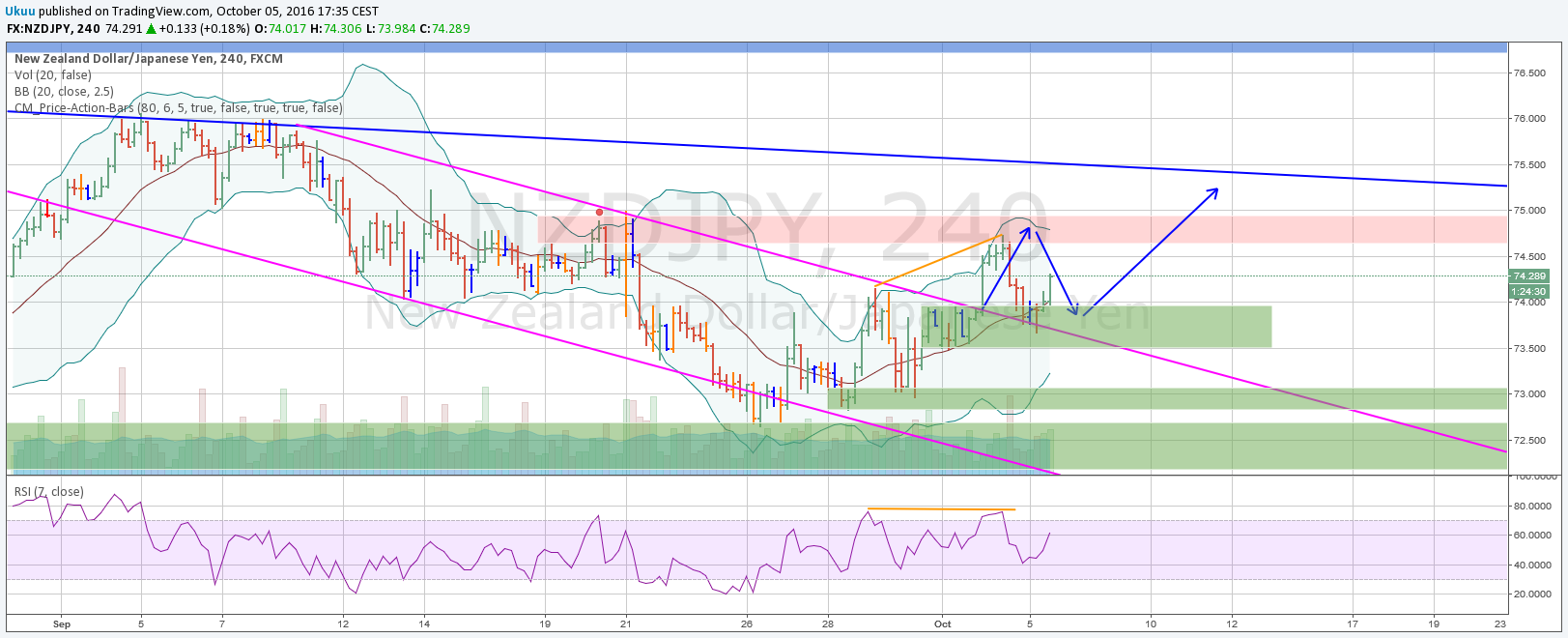Screen dimensions: 1568x638
Task: Click the 7 date label on time axis
Action: tap(222, 624)
